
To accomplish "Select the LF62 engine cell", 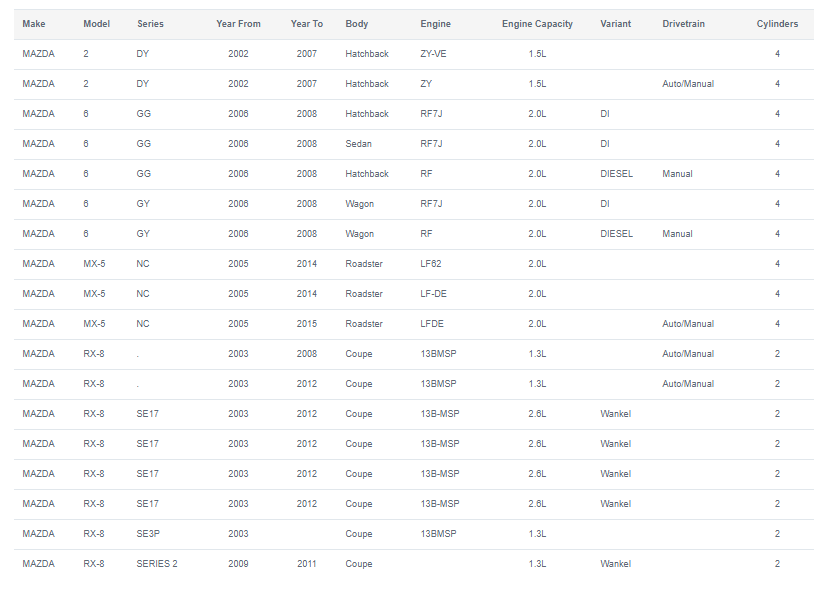I will point(430,264).
